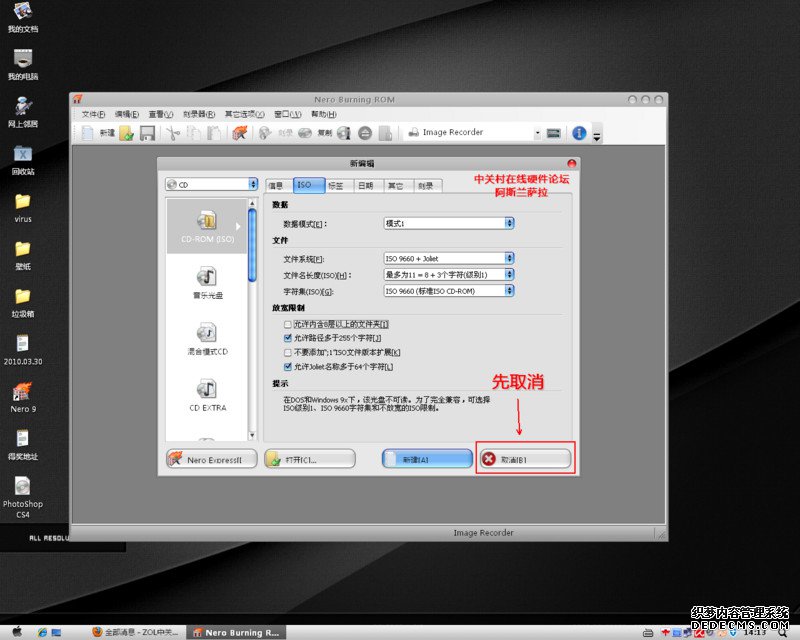Click the Internet Explorer quick launch icon
The height and width of the screenshot is (640, 800).
(42, 632)
